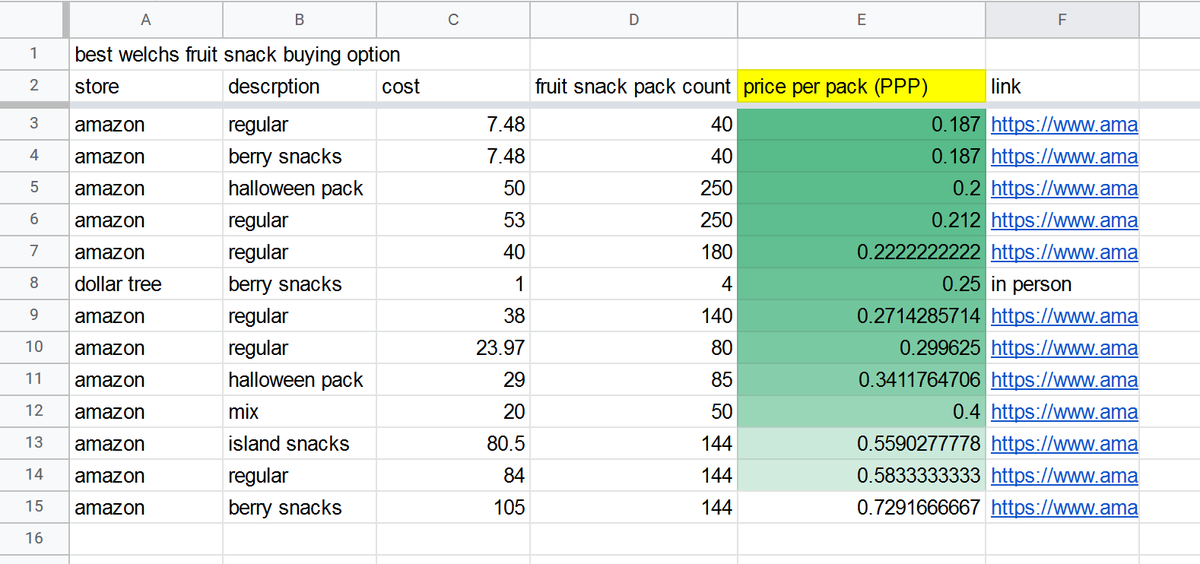Click the 'in person' cell
The image size is (1200, 564).
(x=1062, y=284)
